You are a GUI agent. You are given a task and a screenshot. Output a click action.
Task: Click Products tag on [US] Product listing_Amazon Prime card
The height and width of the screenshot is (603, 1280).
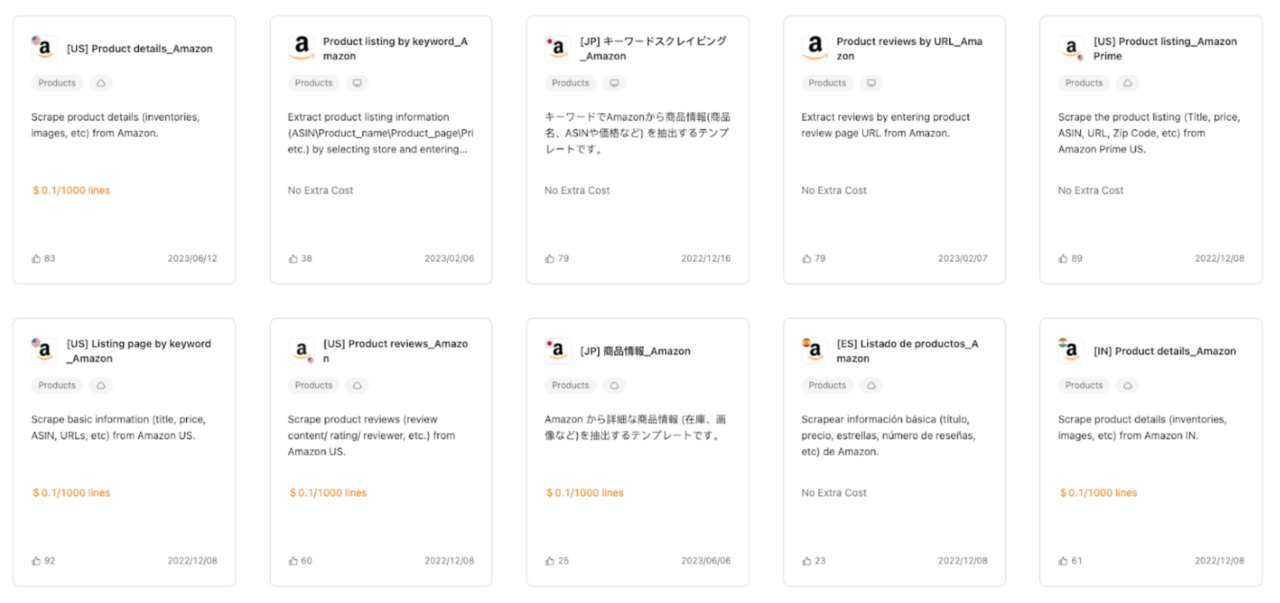coord(1084,83)
